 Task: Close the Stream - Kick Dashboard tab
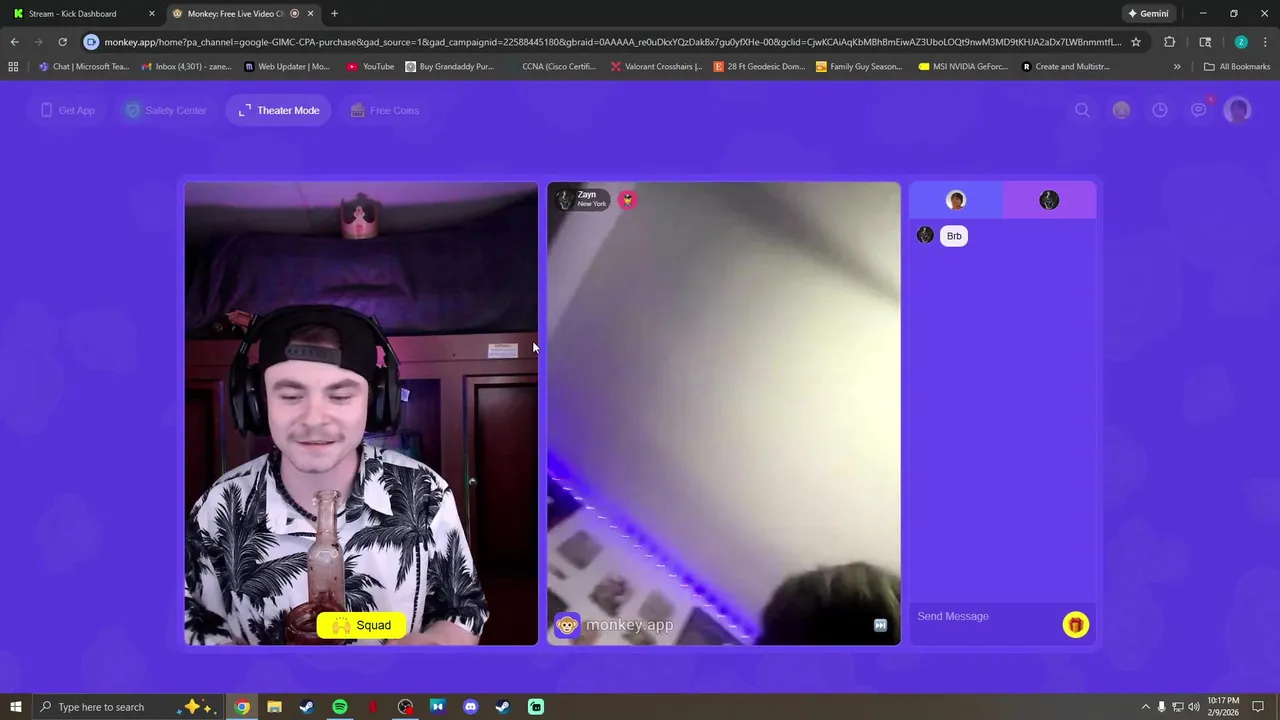tap(152, 14)
